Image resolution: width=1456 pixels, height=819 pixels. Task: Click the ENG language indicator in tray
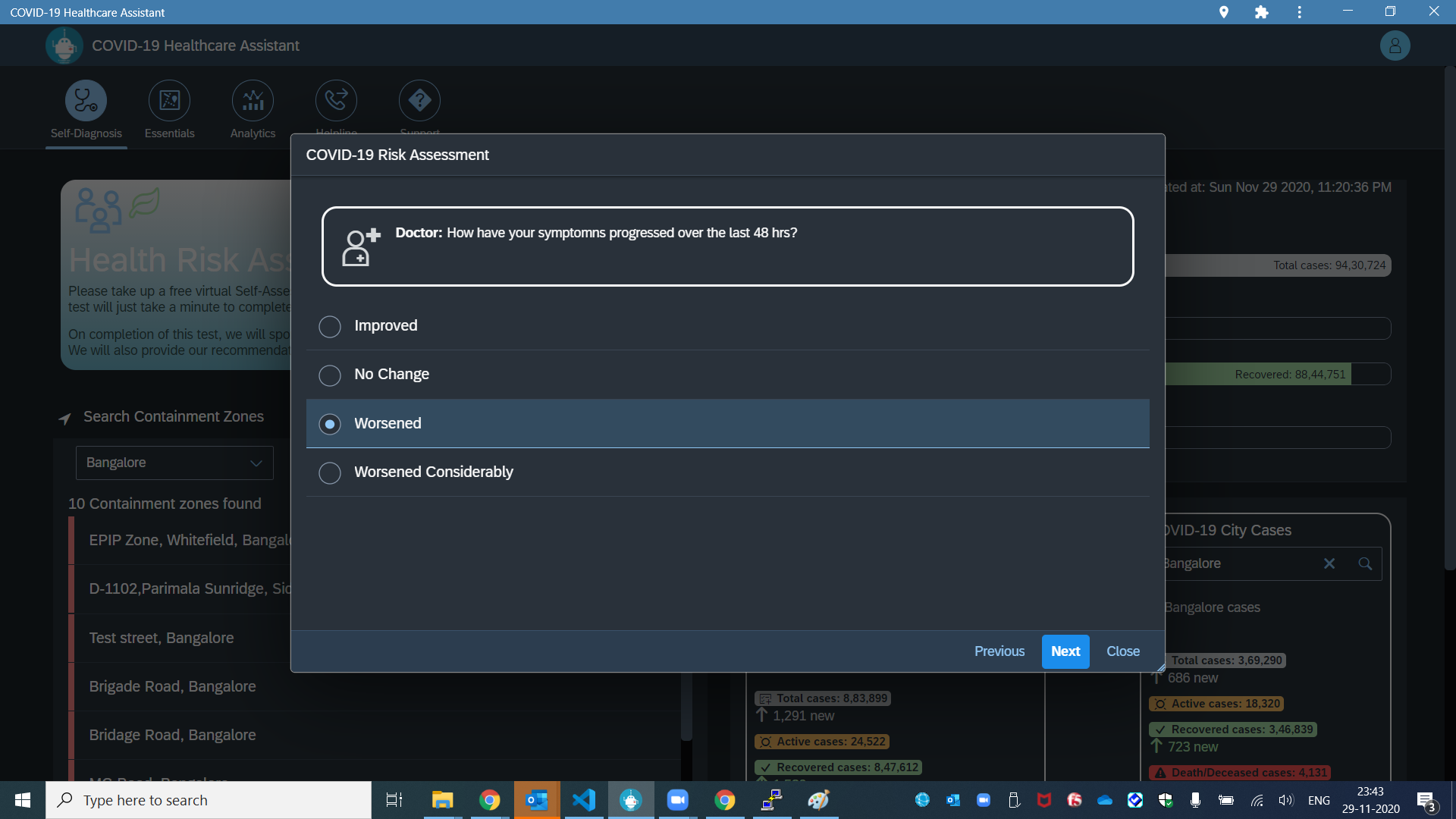(x=1319, y=800)
